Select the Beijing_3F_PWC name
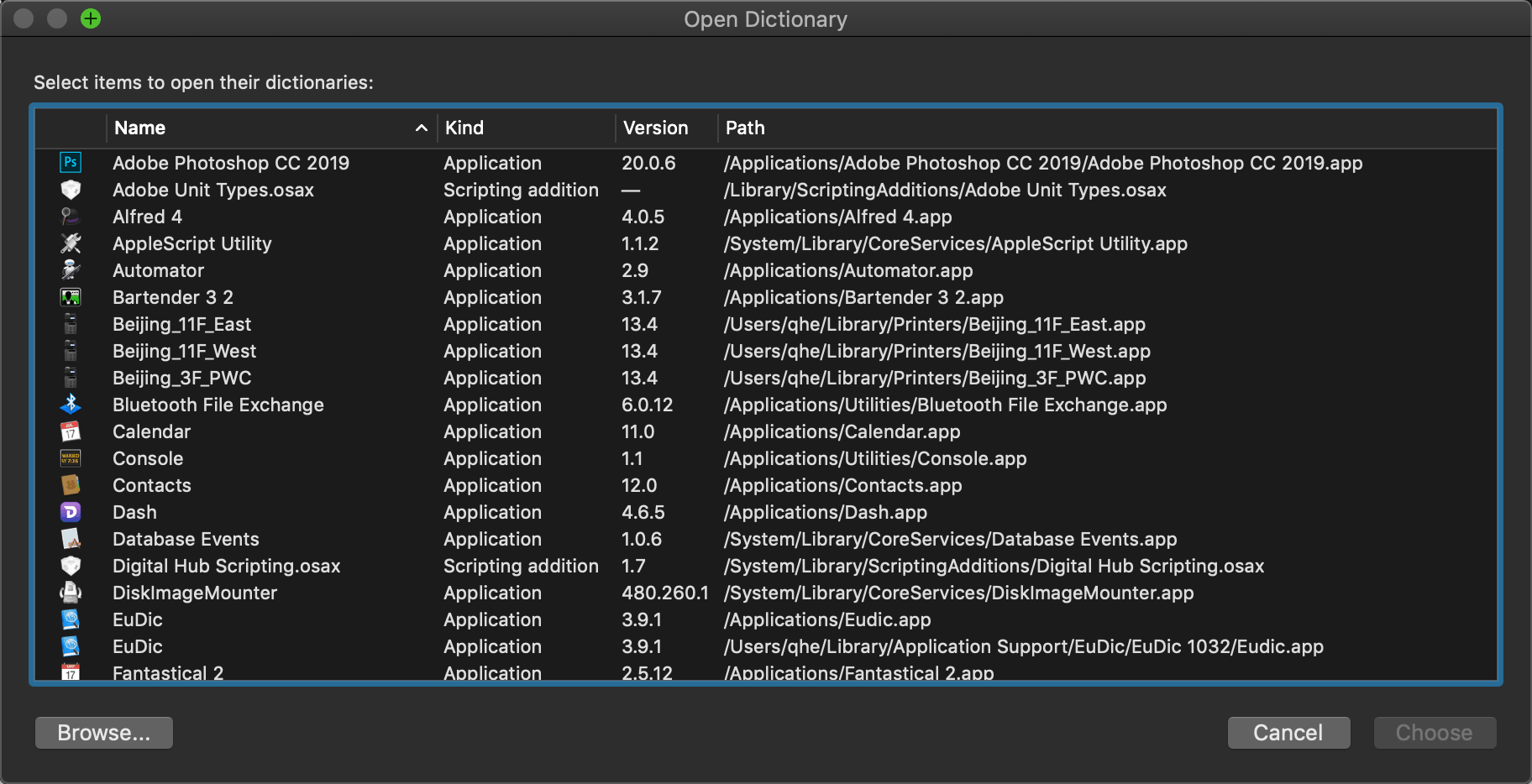Screen dimensions: 1532x784 click(x=182, y=378)
